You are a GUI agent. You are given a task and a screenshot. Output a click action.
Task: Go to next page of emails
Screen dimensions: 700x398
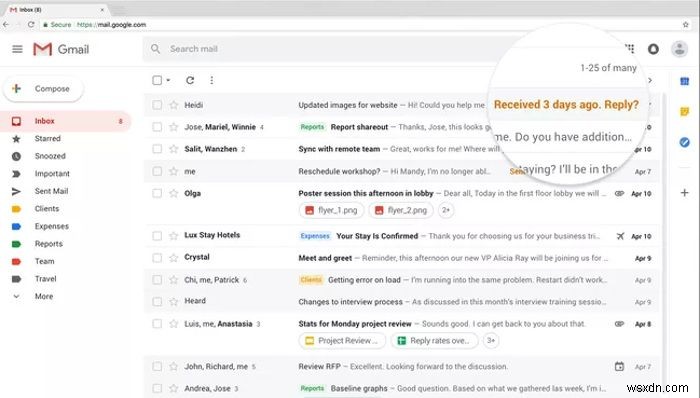coord(650,80)
